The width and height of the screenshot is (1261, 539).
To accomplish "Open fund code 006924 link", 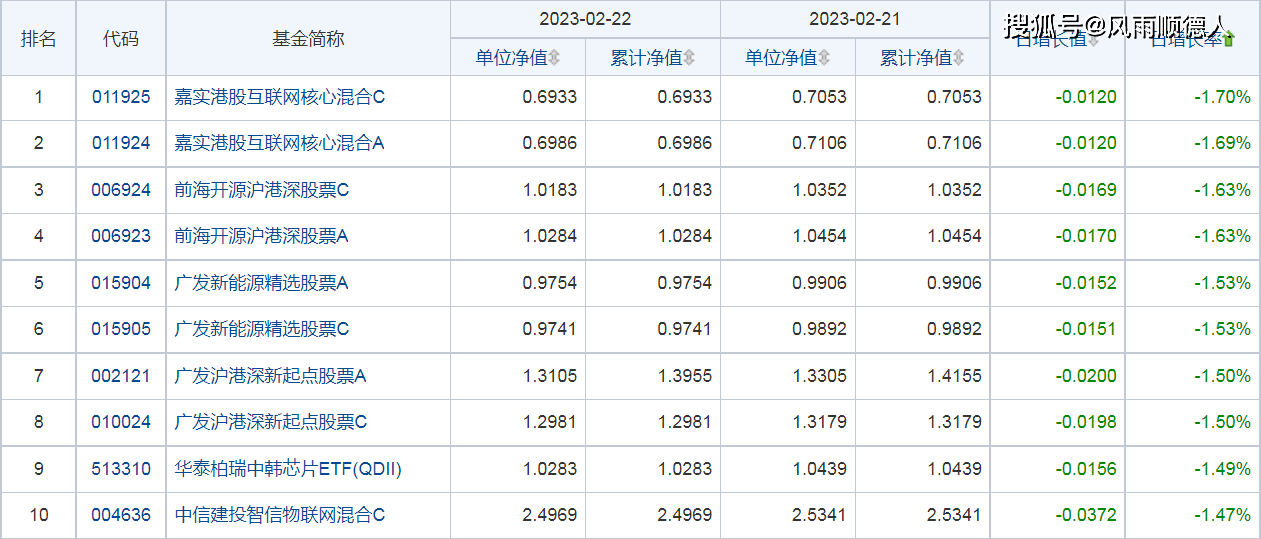I will pos(121,190).
